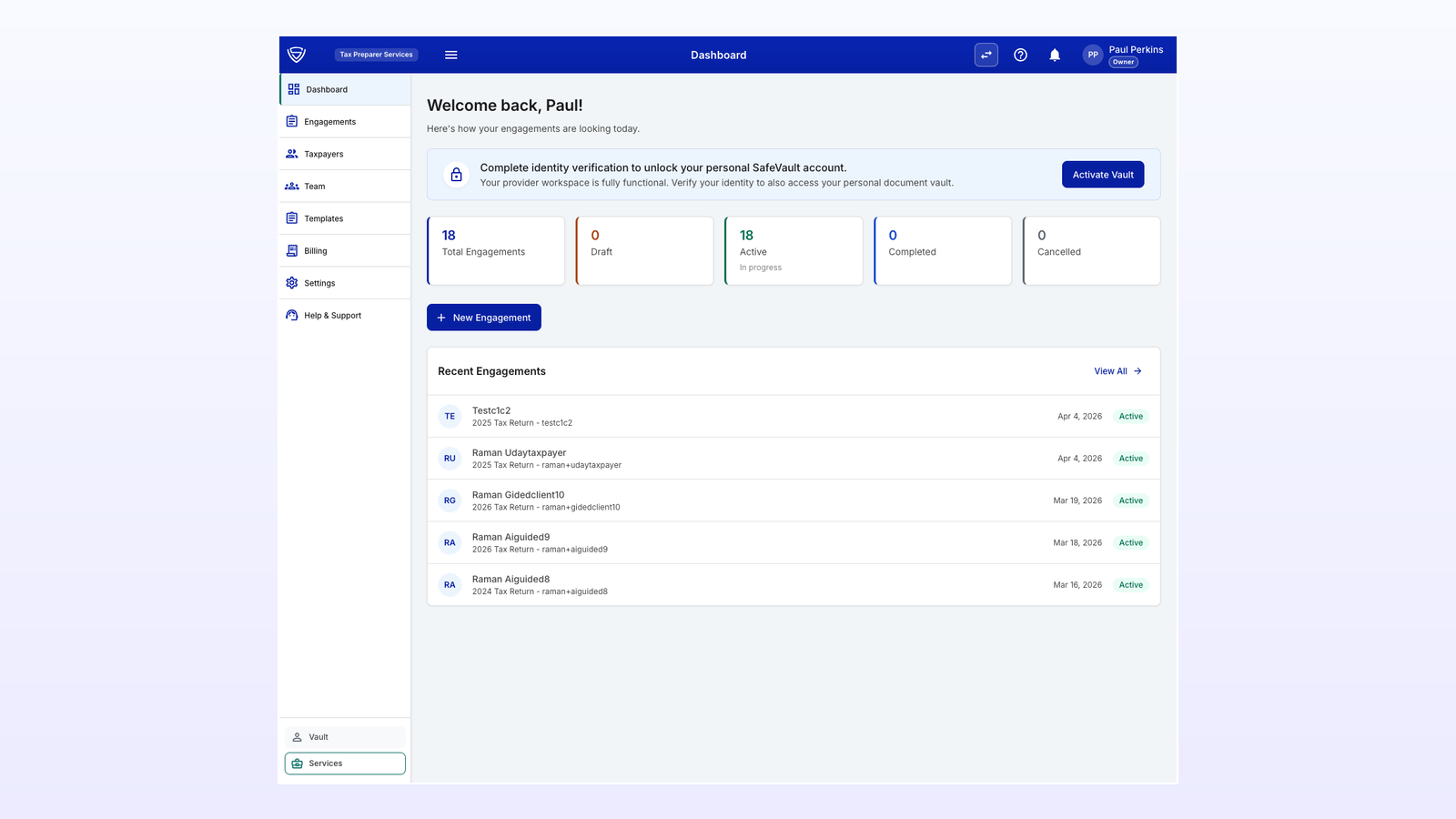Open Dashboard in the sidebar

(x=345, y=89)
